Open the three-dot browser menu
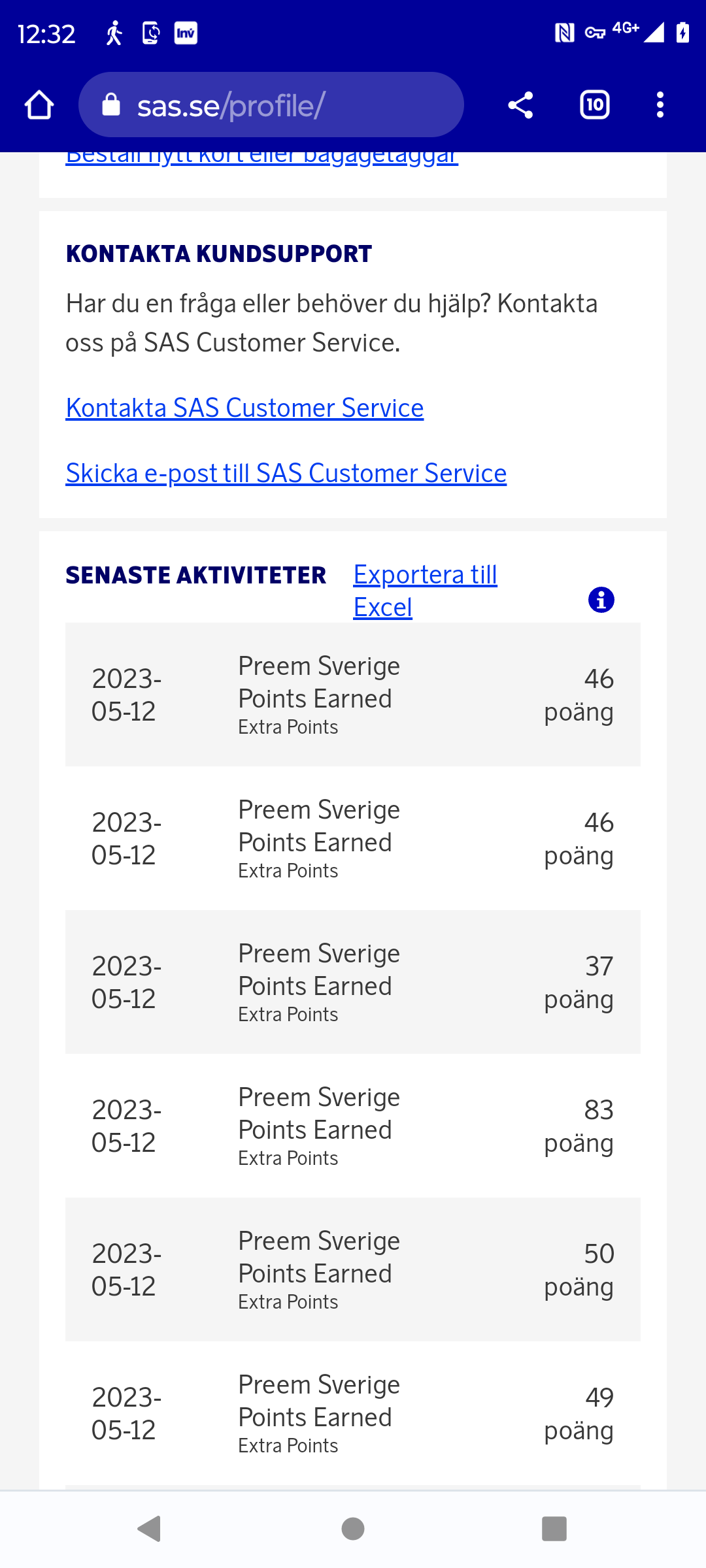This screenshot has height=1568, width=706. coord(660,105)
